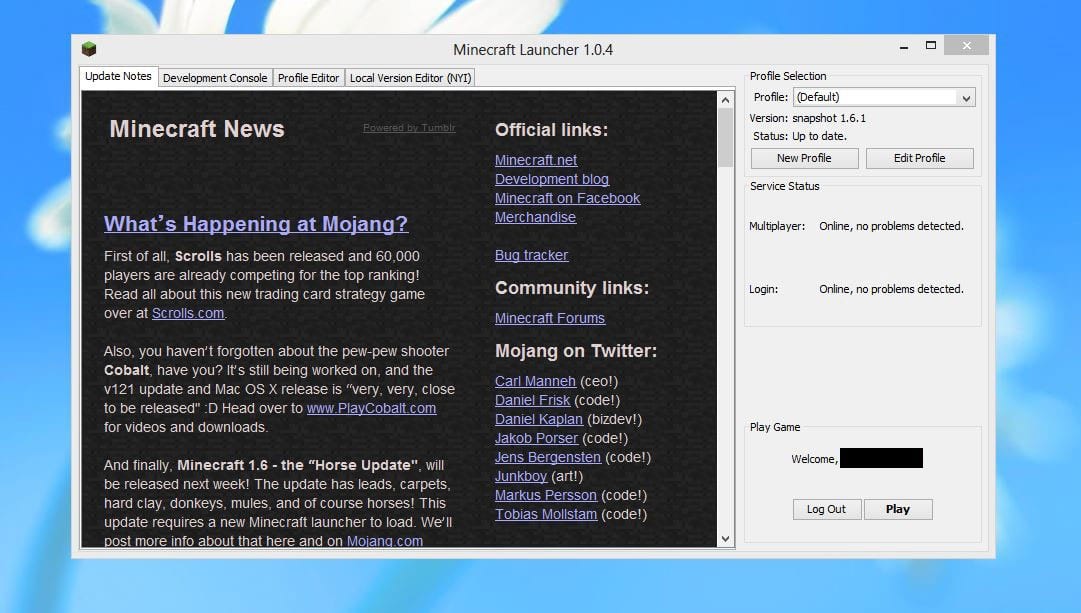Click the Minecraft grass block icon in title bar

coord(89,49)
